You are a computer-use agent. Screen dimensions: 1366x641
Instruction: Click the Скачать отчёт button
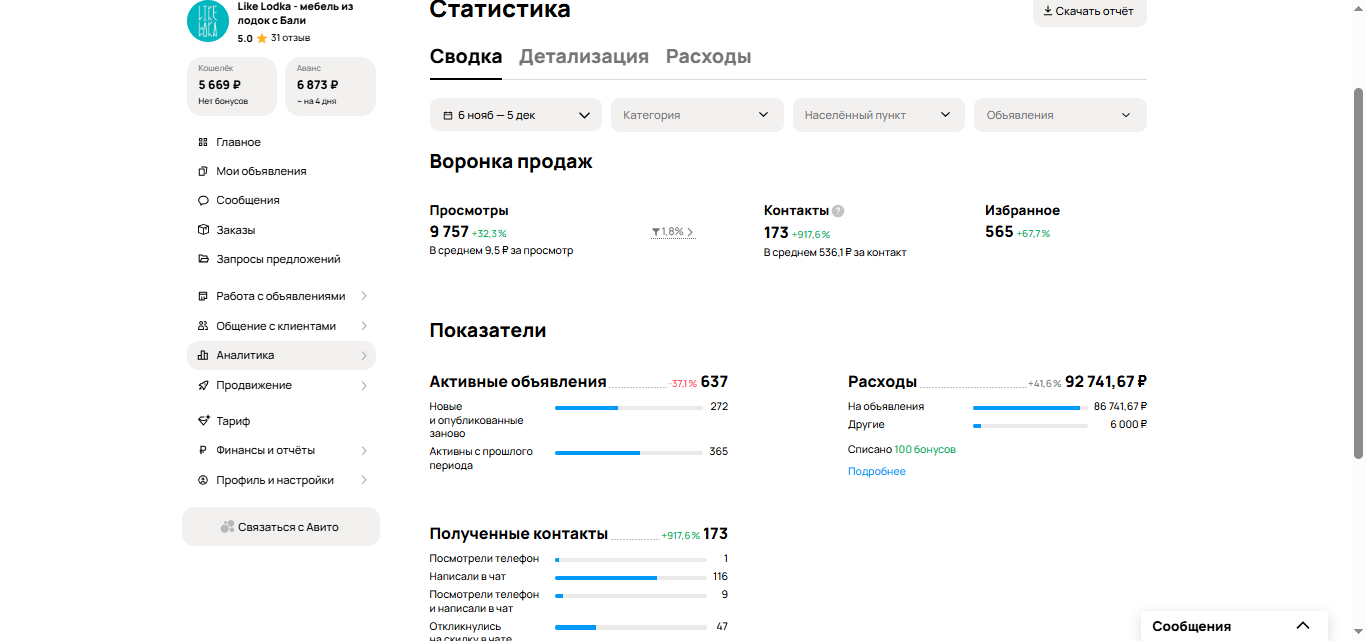1090,11
